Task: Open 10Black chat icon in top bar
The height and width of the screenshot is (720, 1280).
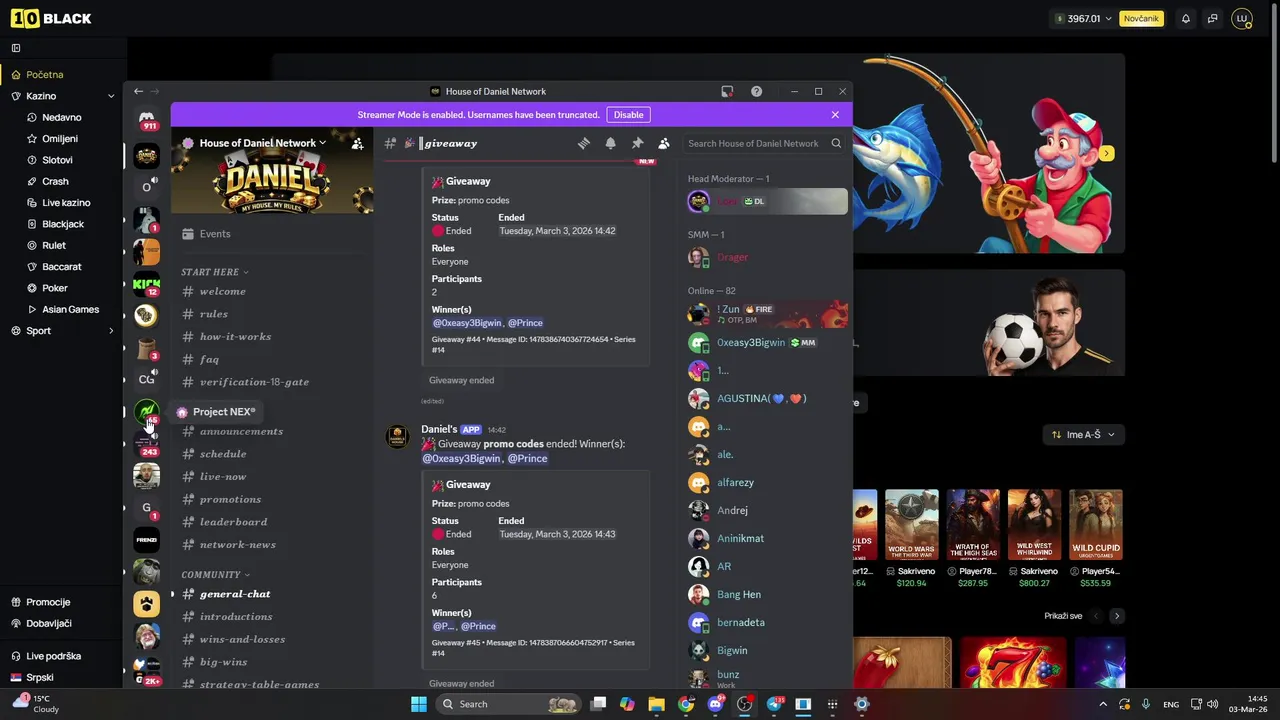Action: coord(1212,18)
